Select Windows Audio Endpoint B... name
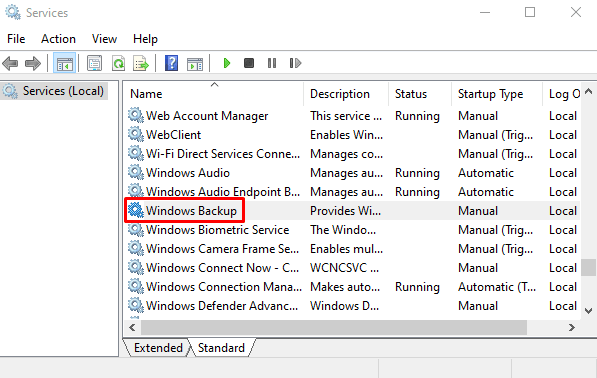Viewport: 597px width, 378px height. click(223, 192)
